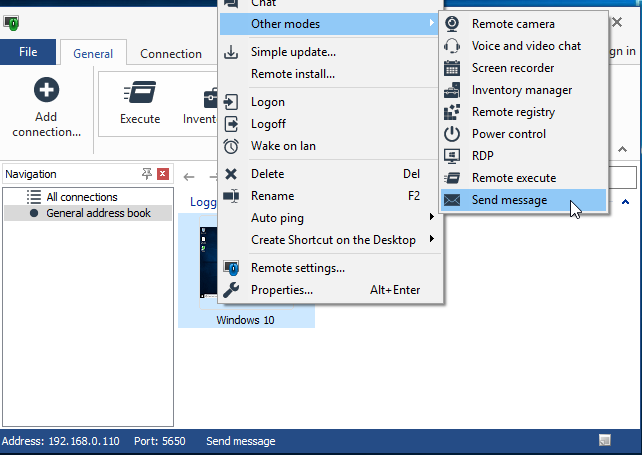Select All connections in Navigation tree
This screenshot has width=642, height=455.
click(x=81, y=197)
